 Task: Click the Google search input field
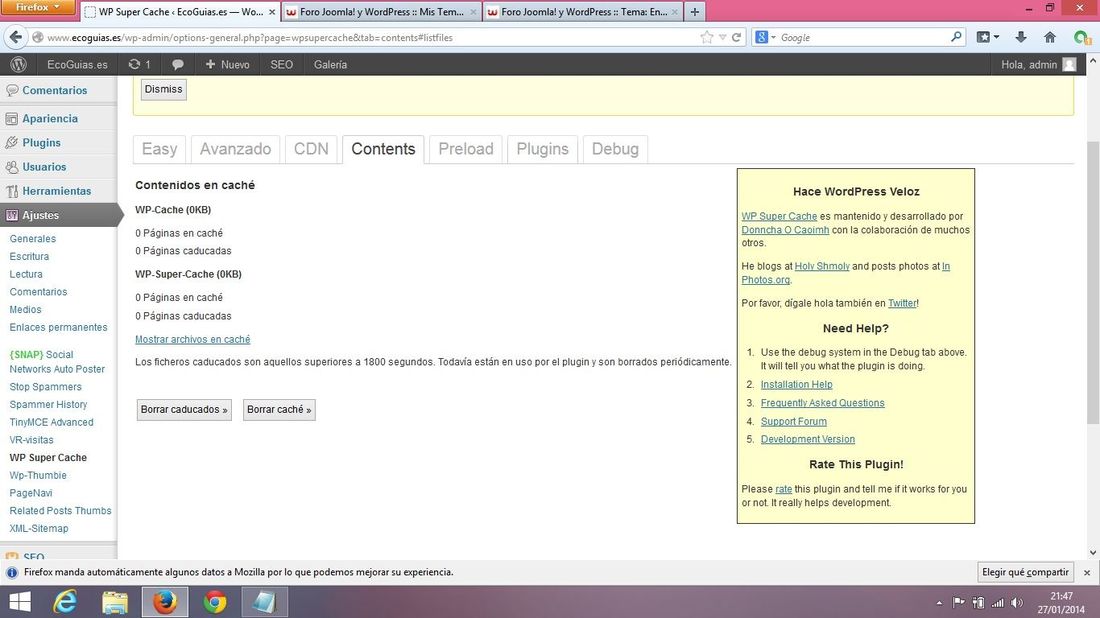pyautogui.click(x=863, y=37)
